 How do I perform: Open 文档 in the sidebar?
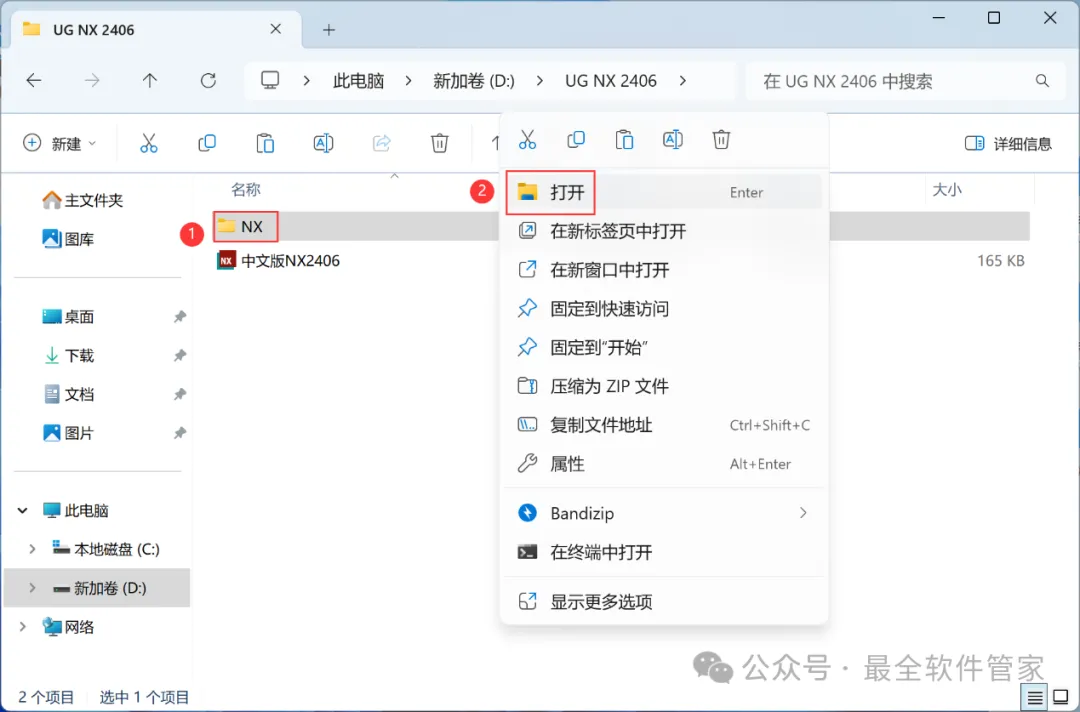pos(68,395)
